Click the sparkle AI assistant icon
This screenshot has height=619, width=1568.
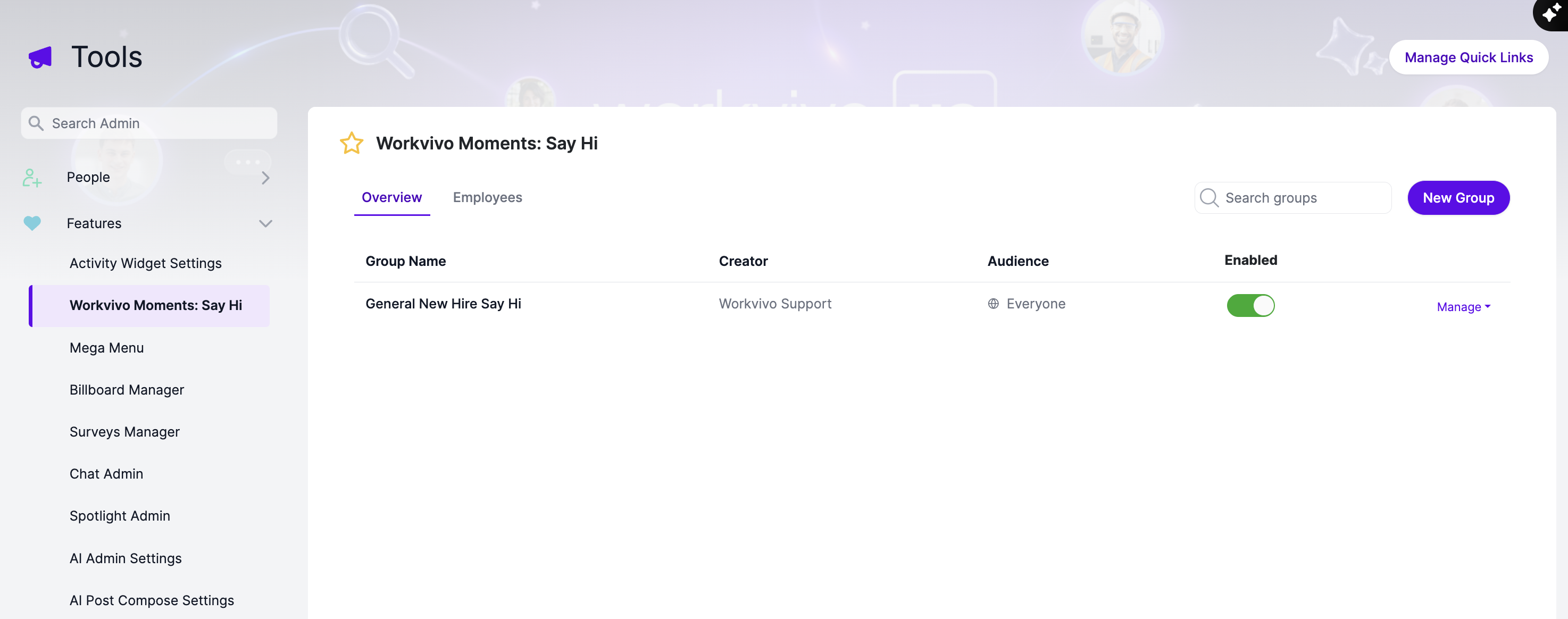(x=1552, y=12)
